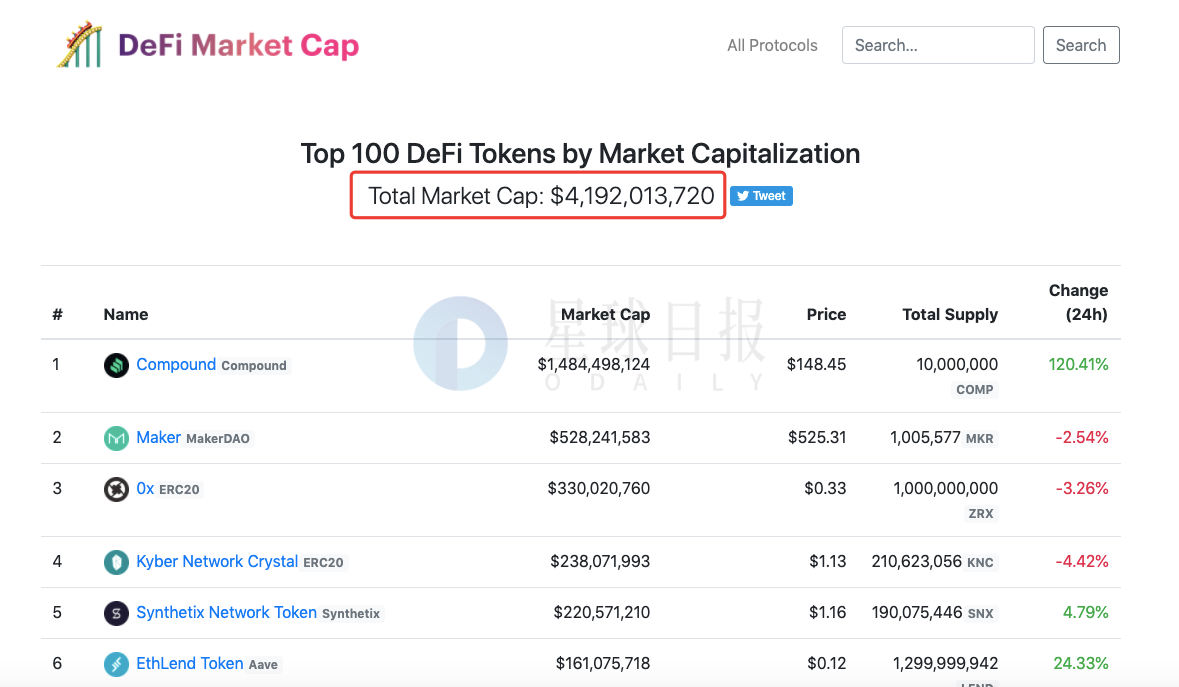
Task: Focus the Search input field
Action: pos(938,45)
